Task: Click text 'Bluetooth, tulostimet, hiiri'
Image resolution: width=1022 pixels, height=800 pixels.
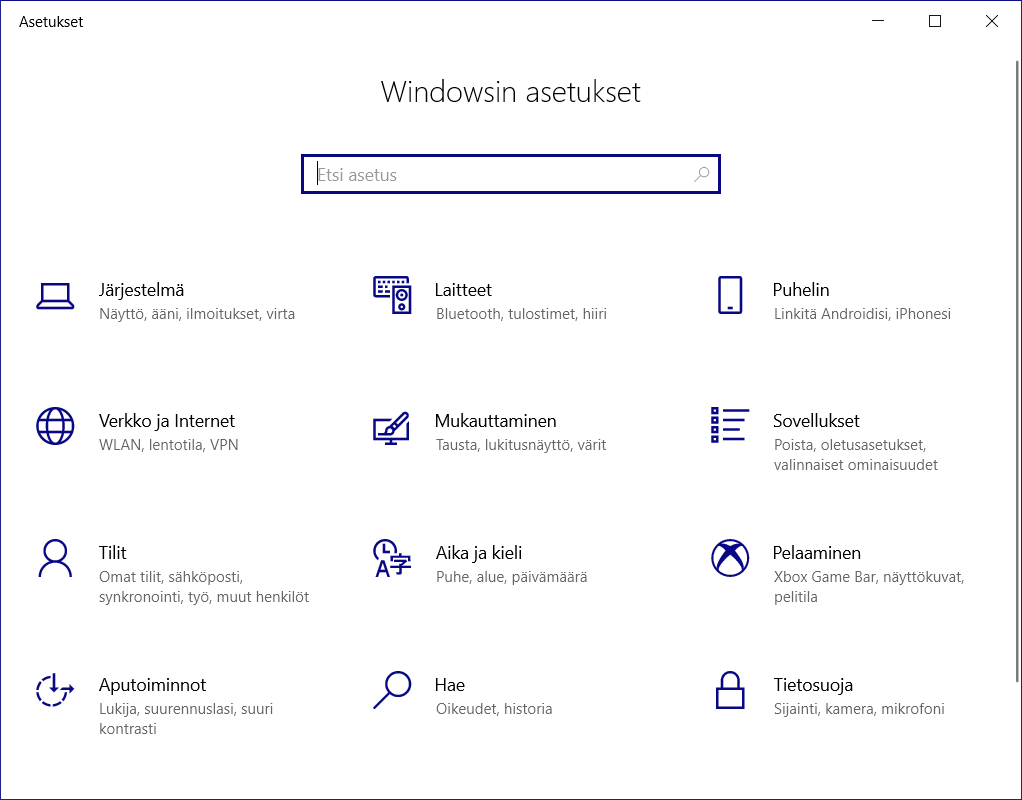Action: tap(521, 314)
